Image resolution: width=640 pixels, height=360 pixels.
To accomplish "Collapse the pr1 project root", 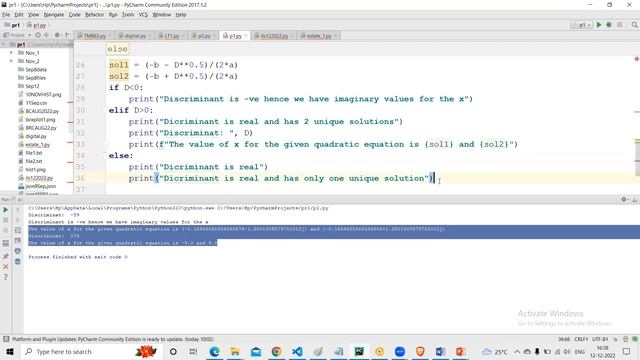I will (4, 44).
